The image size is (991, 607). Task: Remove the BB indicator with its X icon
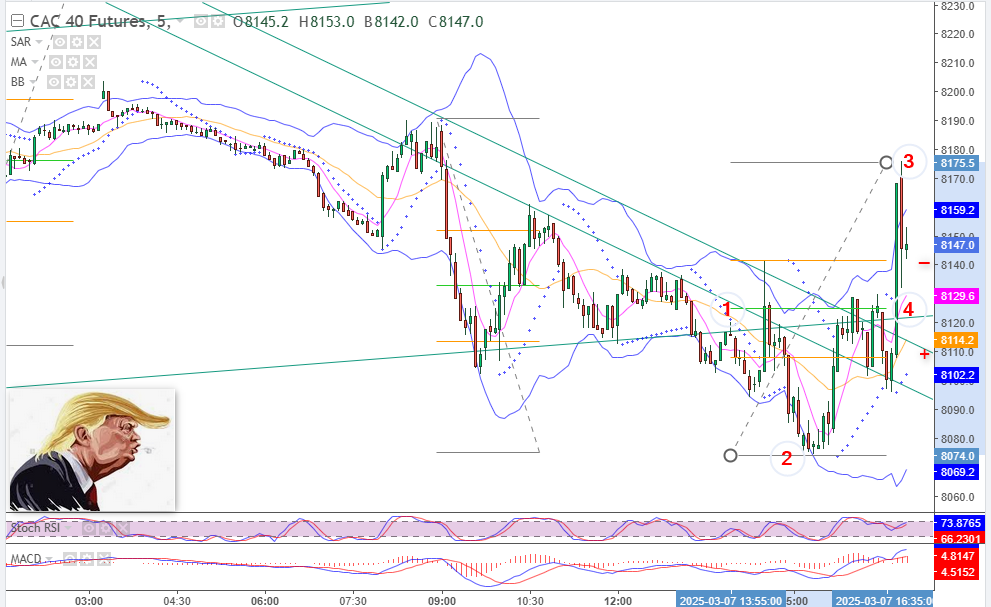87,82
